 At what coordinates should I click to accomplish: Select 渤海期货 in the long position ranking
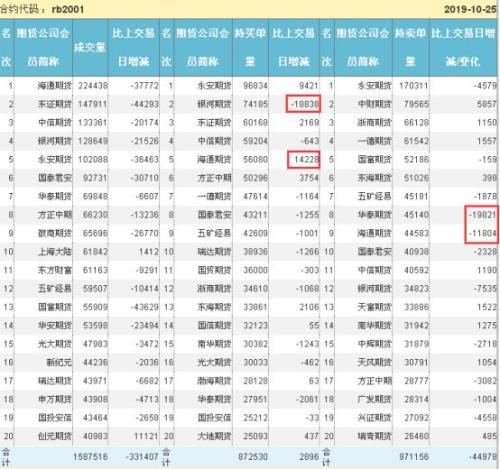214,381
